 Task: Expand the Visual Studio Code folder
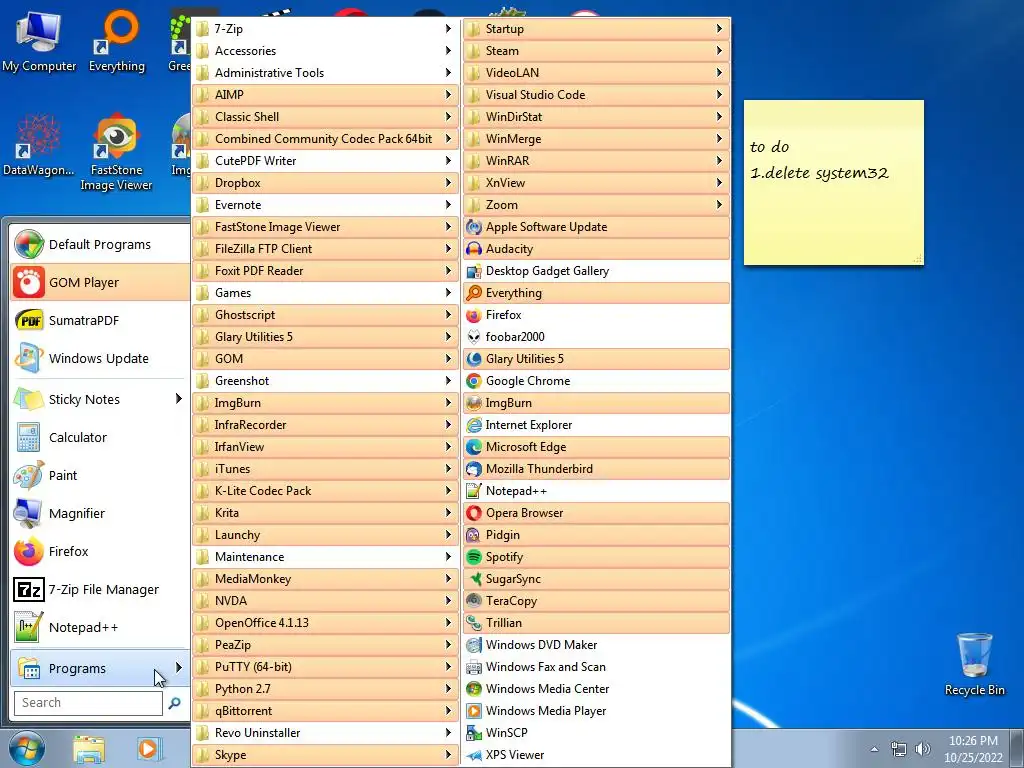596,95
